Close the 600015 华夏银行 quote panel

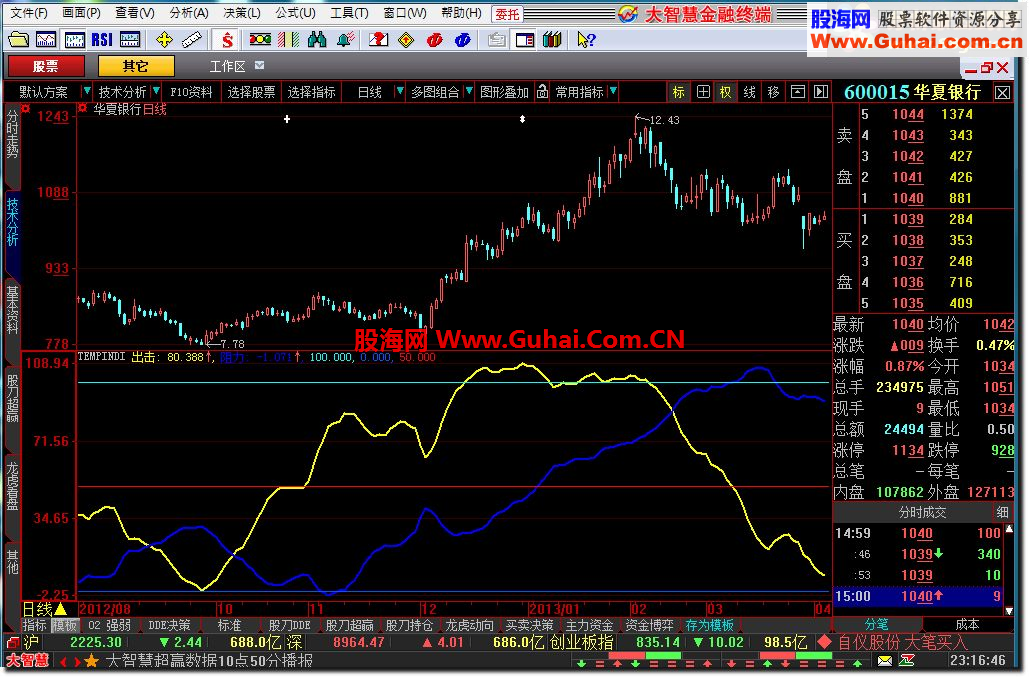[1002, 92]
